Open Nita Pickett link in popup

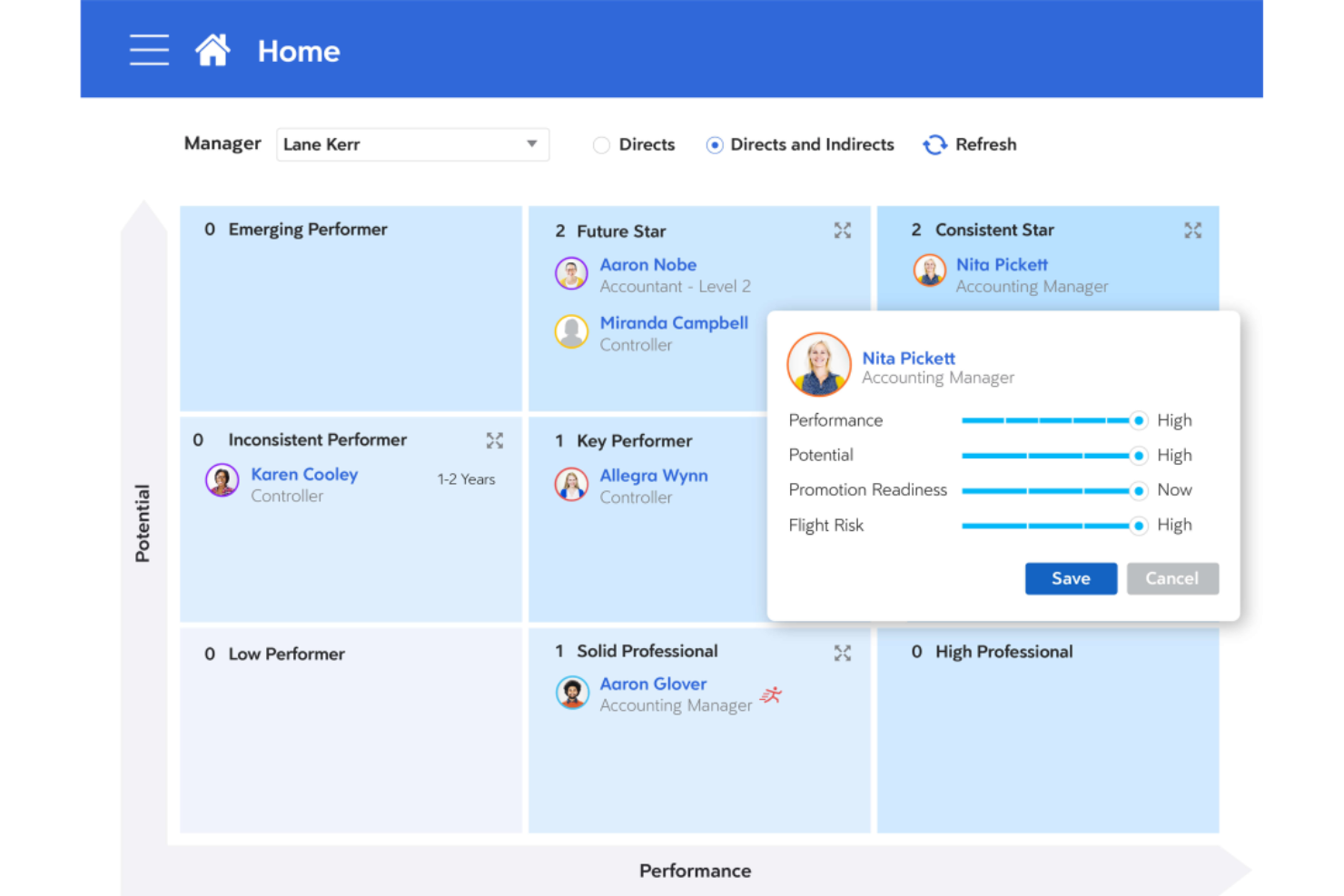(908, 359)
